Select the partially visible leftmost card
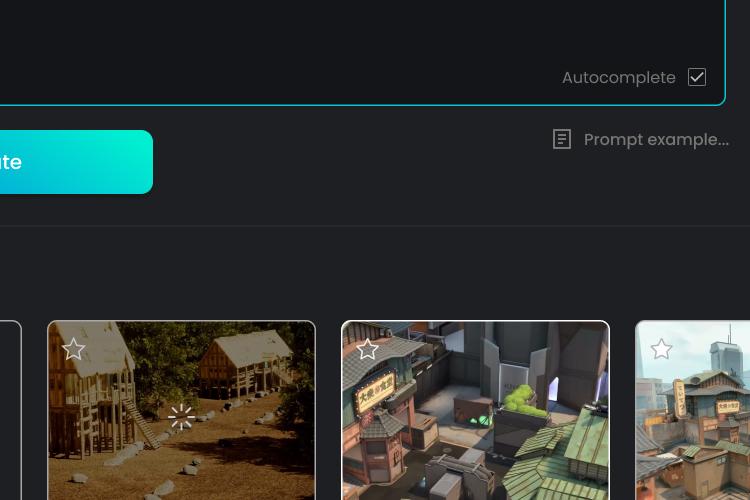The image size is (750, 500). pos(11,411)
